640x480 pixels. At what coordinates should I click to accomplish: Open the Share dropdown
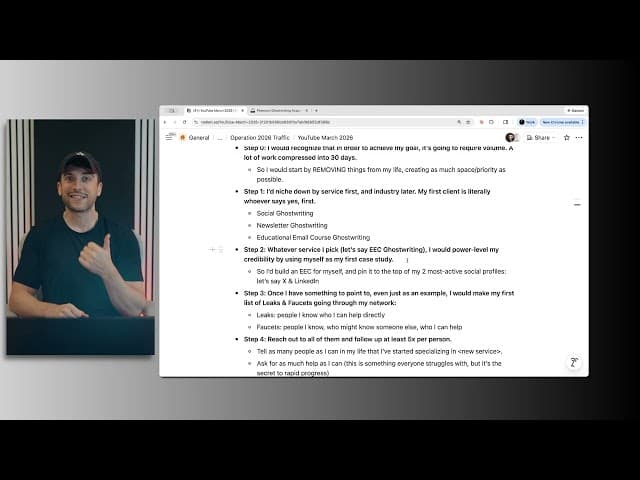[x=541, y=138]
